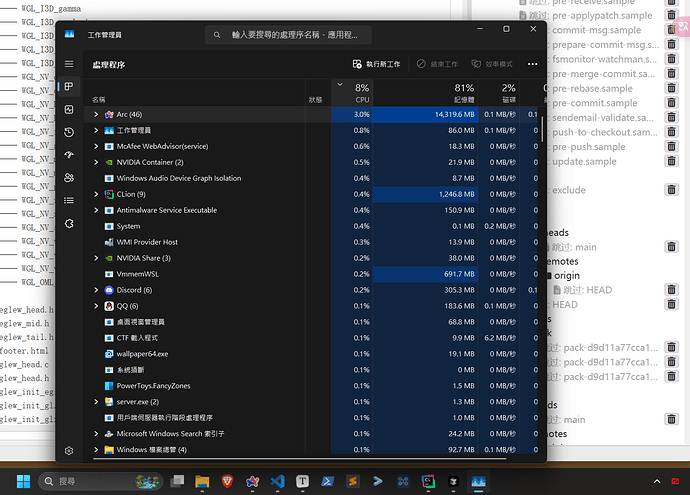This screenshot has width=690, height=495.
Task: Open the Startup apps page in sidebar
Action: click(x=69, y=155)
